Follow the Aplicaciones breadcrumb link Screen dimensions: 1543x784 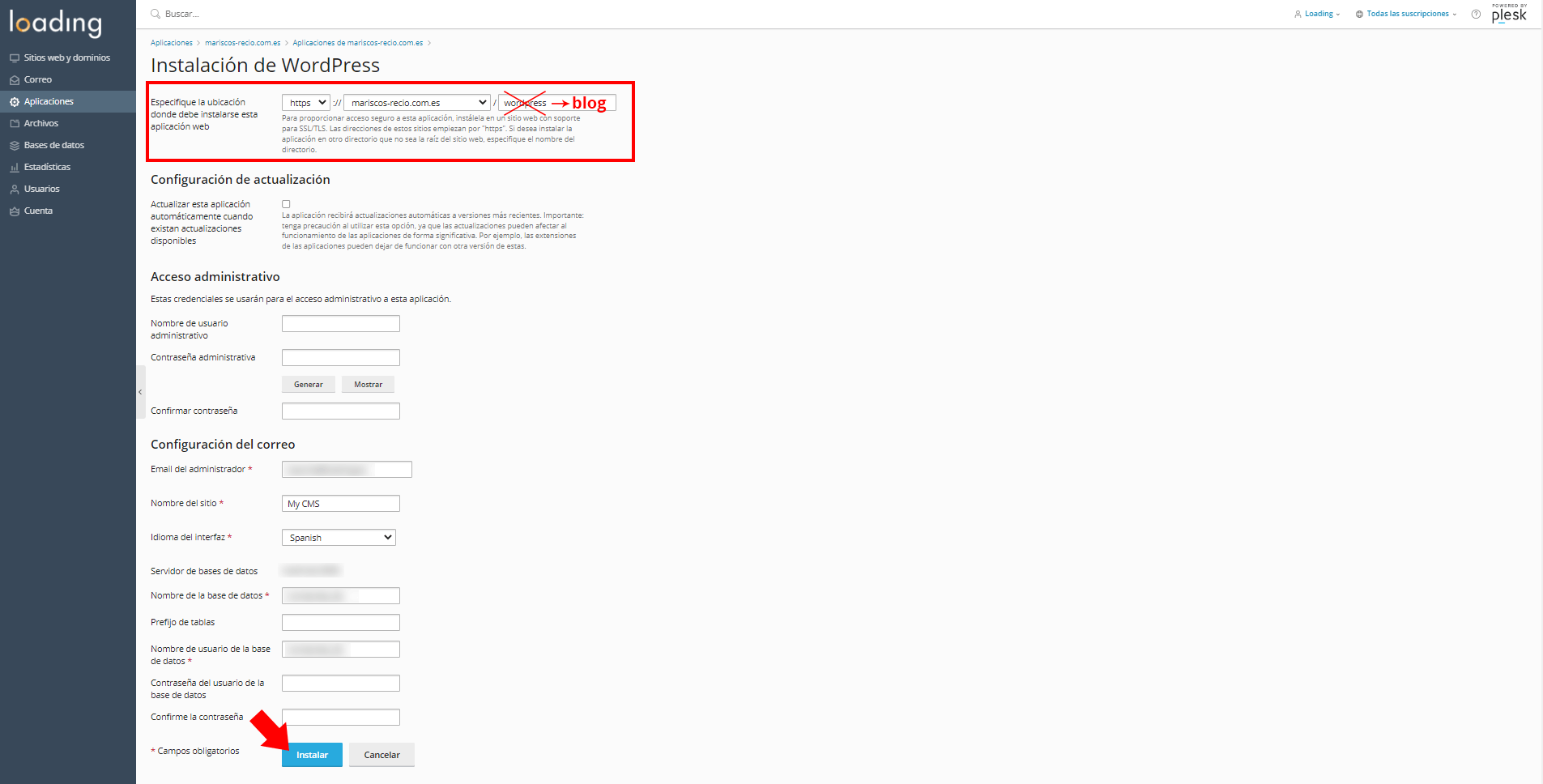172,43
